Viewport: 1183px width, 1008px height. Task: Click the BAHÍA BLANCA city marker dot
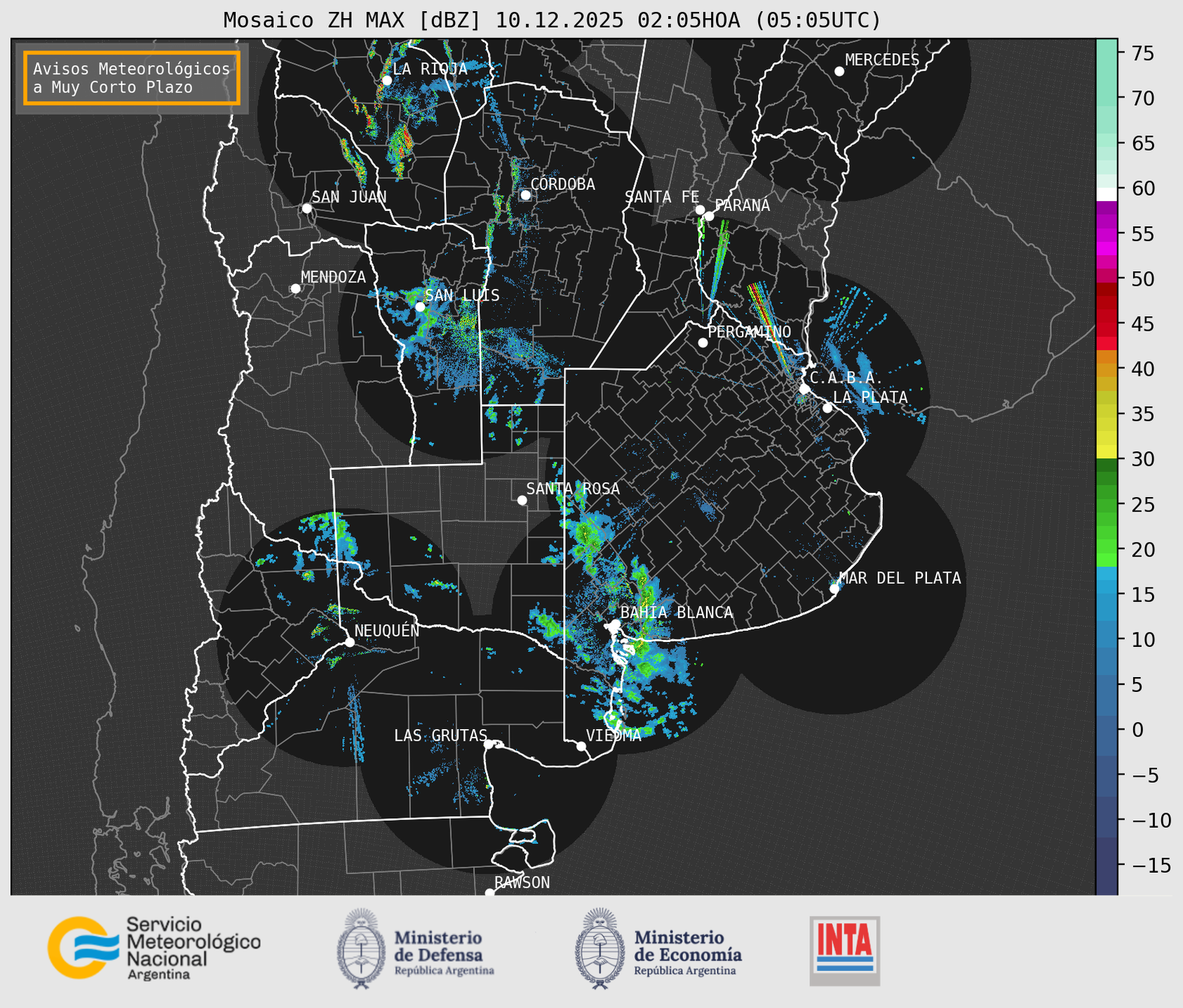615,624
